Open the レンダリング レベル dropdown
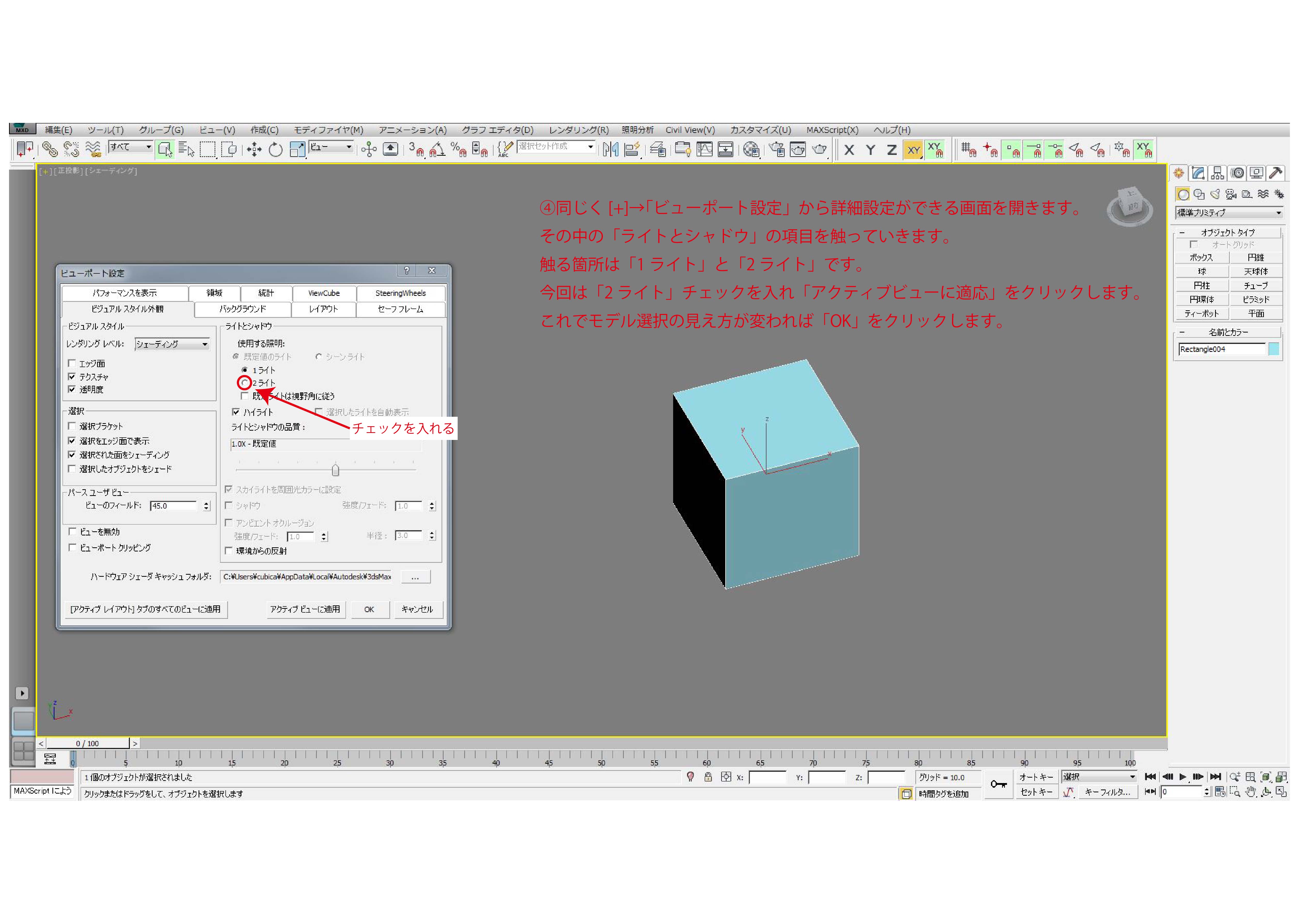 point(172,344)
